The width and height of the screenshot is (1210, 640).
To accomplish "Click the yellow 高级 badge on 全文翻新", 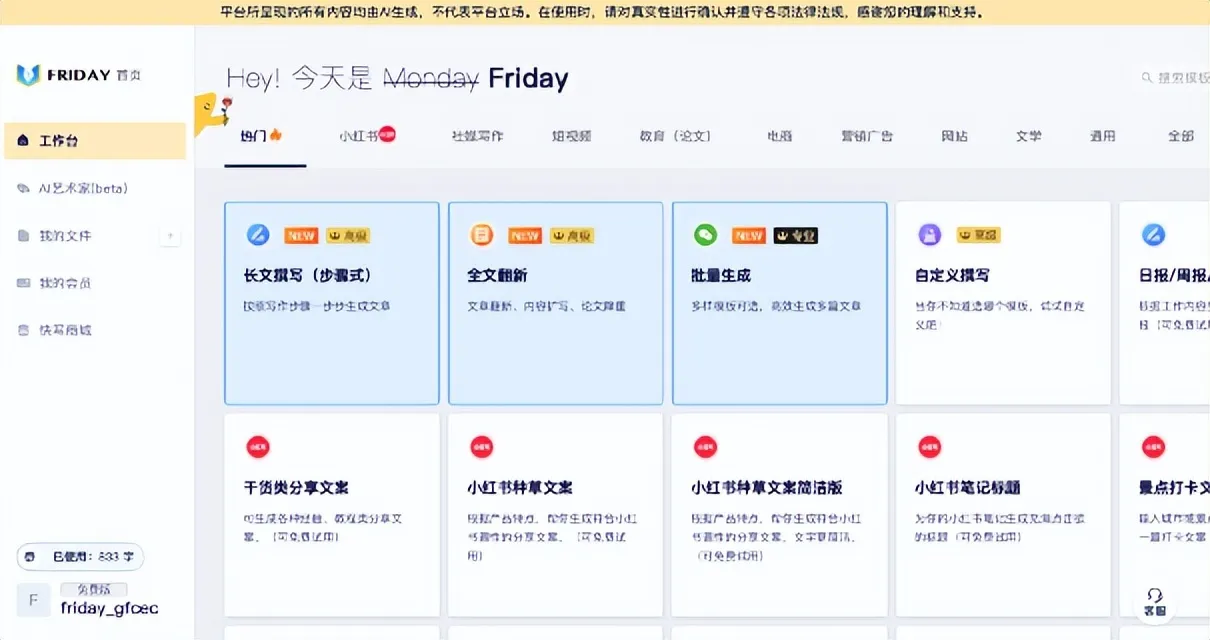I will point(572,236).
